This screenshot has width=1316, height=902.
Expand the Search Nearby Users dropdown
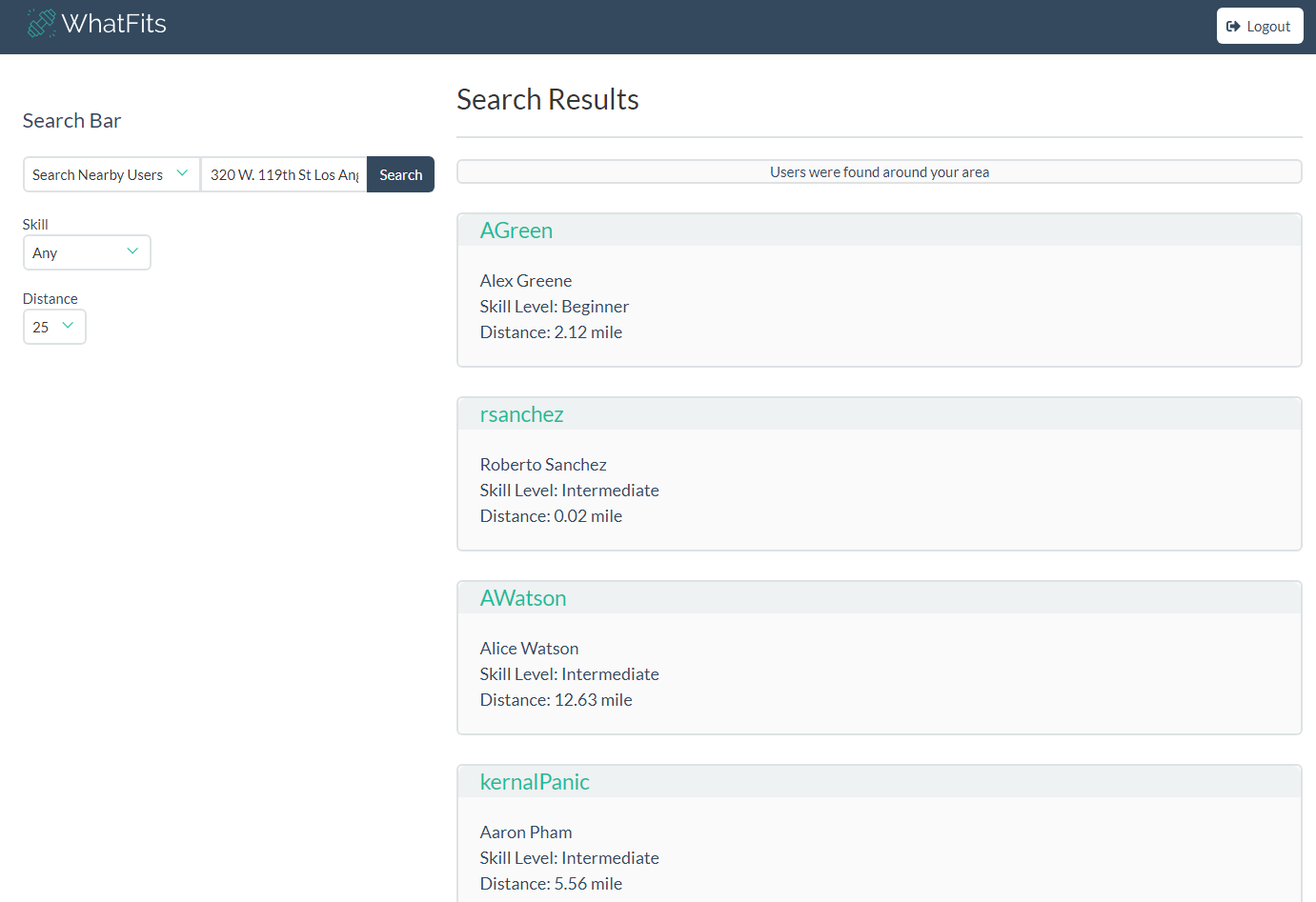(x=111, y=174)
